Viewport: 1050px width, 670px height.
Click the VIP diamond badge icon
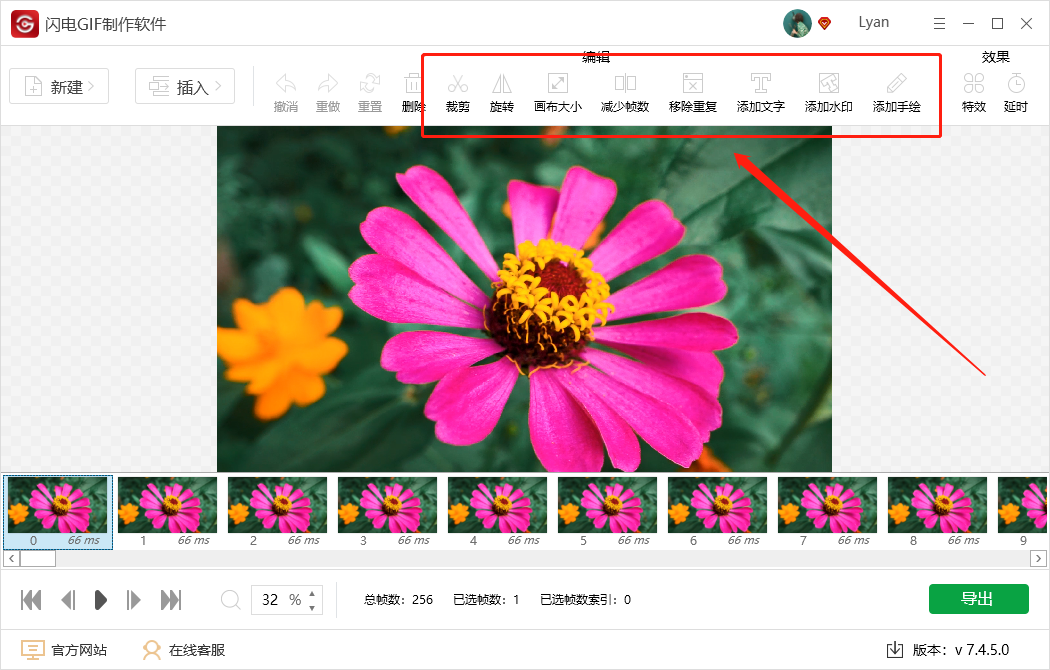(x=824, y=23)
